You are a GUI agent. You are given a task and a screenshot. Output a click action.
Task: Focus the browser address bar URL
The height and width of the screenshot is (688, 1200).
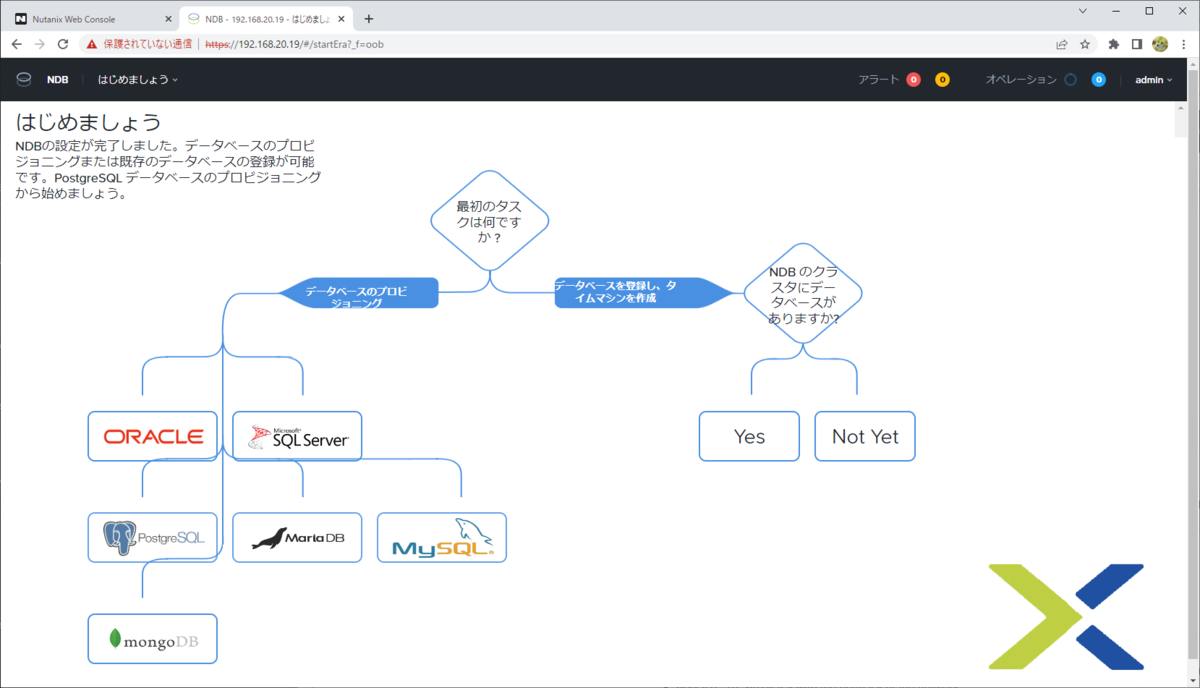pyautogui.click(x=294, y=45)
